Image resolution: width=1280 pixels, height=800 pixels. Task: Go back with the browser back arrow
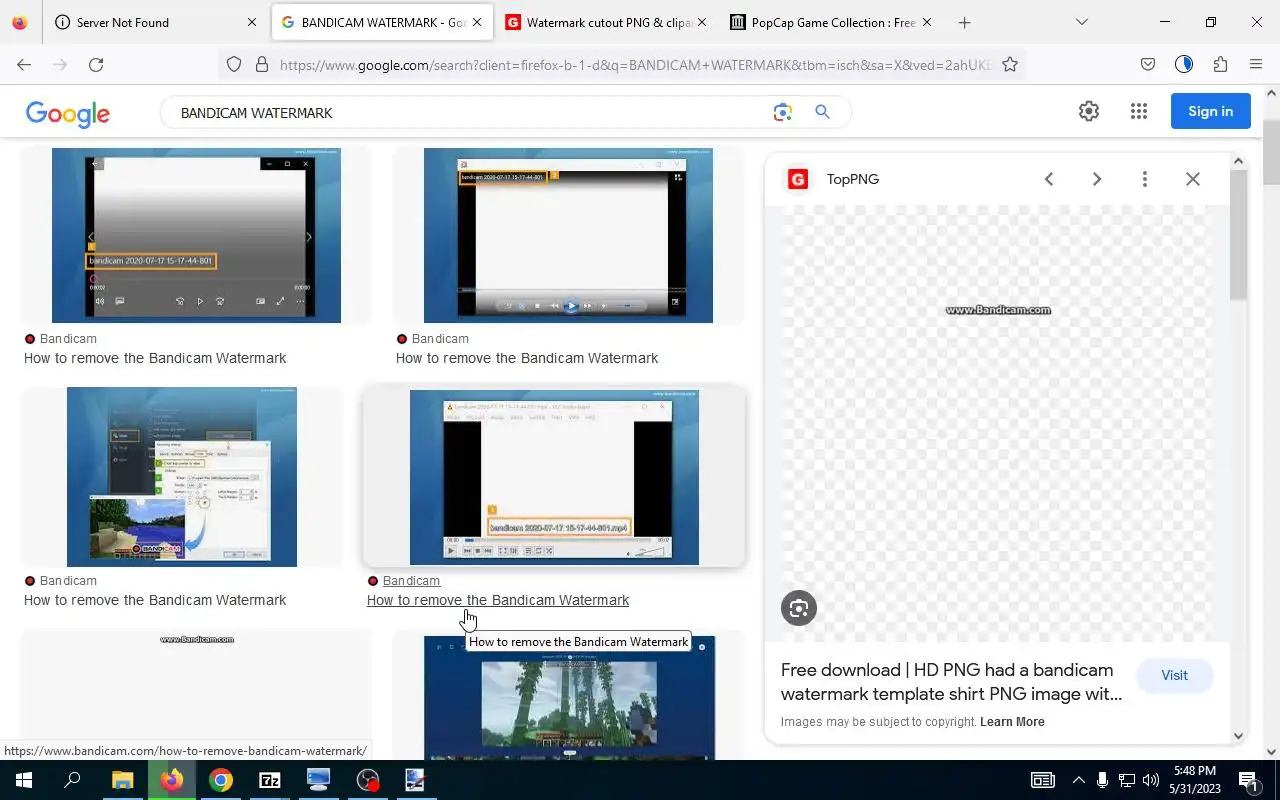tap(24, 64)
